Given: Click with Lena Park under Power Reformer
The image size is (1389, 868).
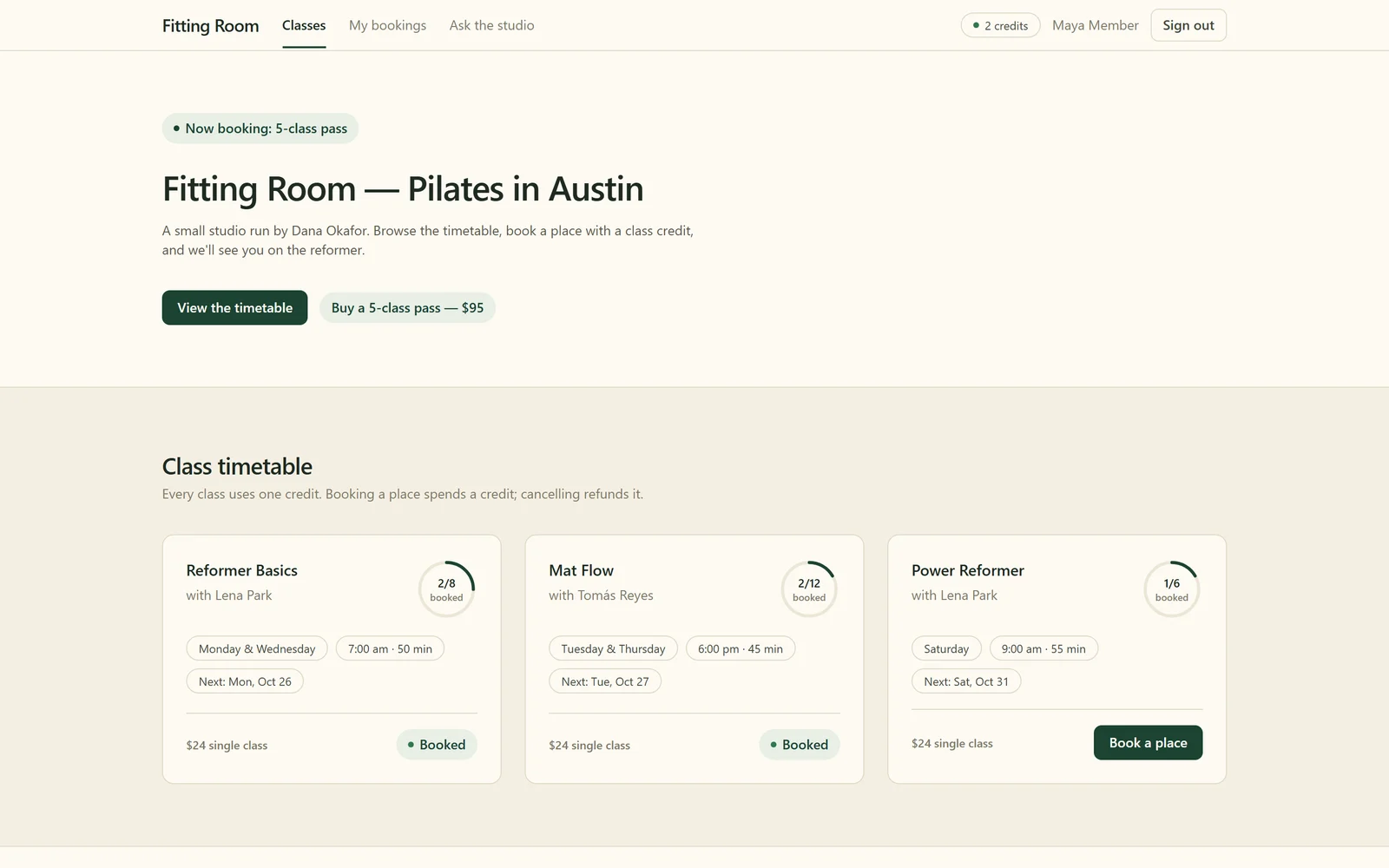Looking at the screenshot, I should pyautogui.click(x=954, y=595).
